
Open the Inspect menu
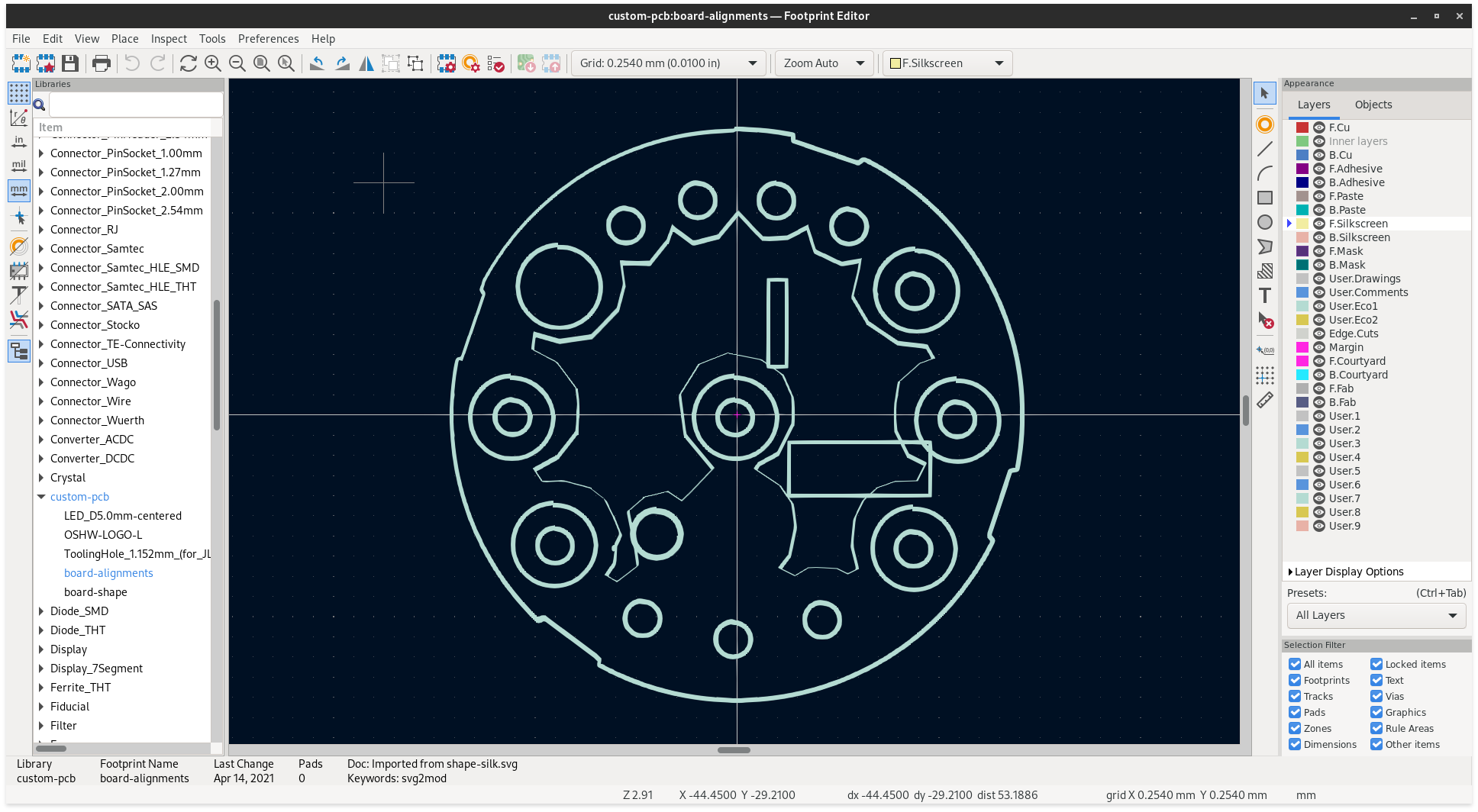click(169, 39)
